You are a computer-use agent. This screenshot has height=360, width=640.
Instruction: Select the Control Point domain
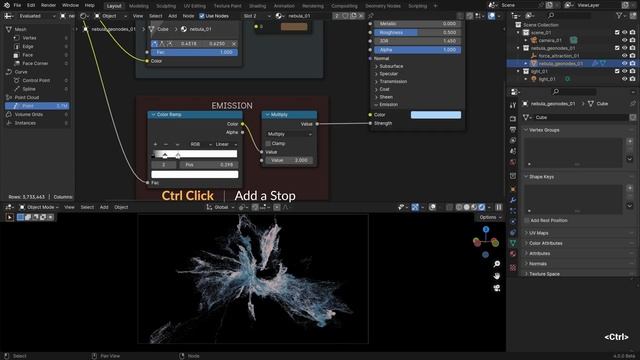pyautogui.click(x=36, y=80)
